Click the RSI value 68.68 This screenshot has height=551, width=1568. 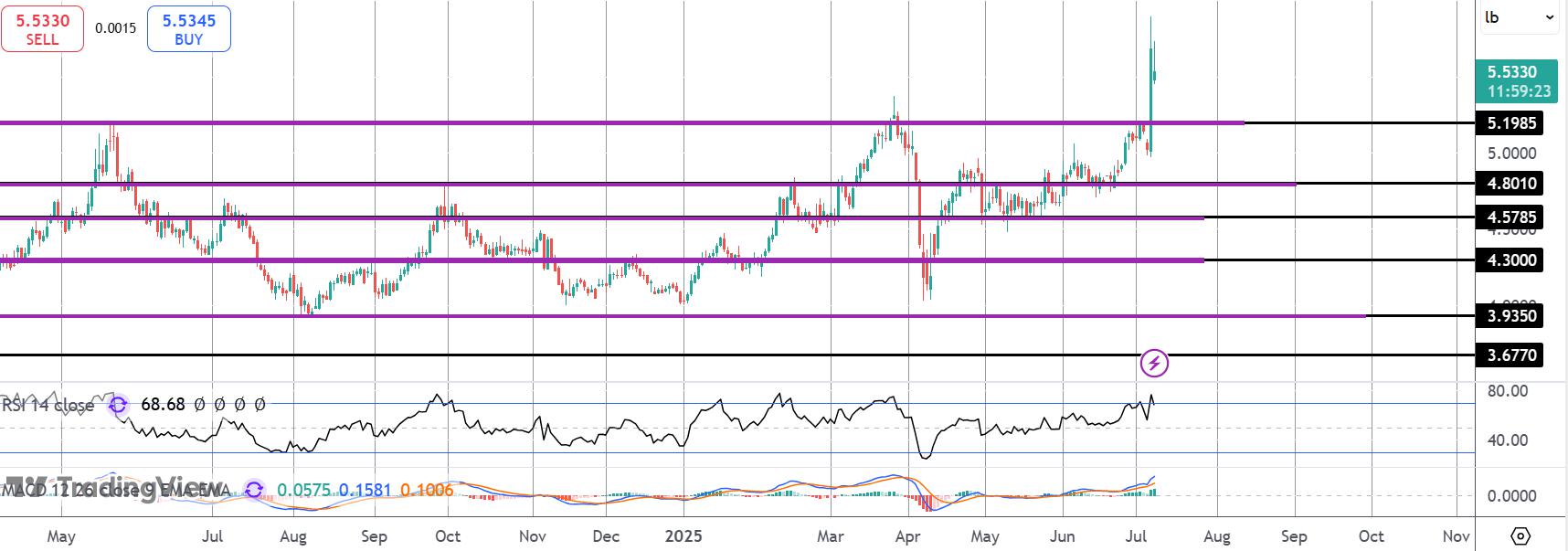[163, 404]
